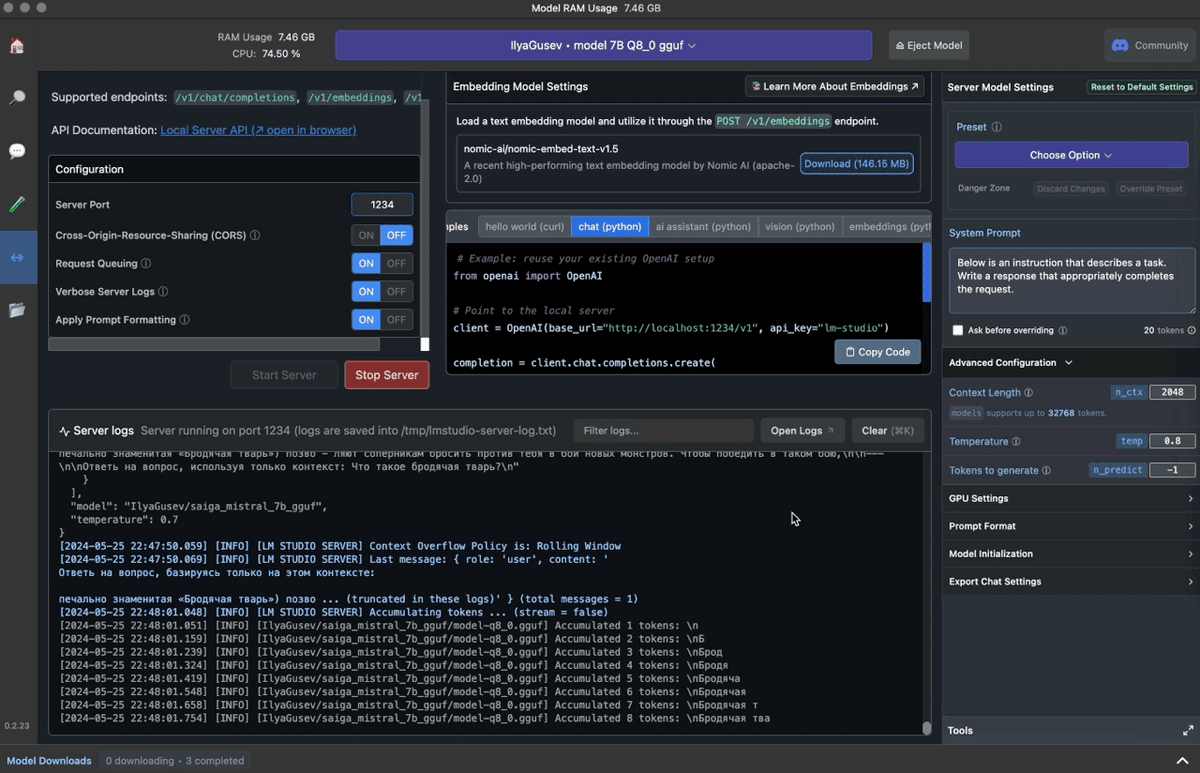This screenshot has height=773, width=1200.
Task: Select the Local Server arrows sidebar icon
Action: click(17, 257)
